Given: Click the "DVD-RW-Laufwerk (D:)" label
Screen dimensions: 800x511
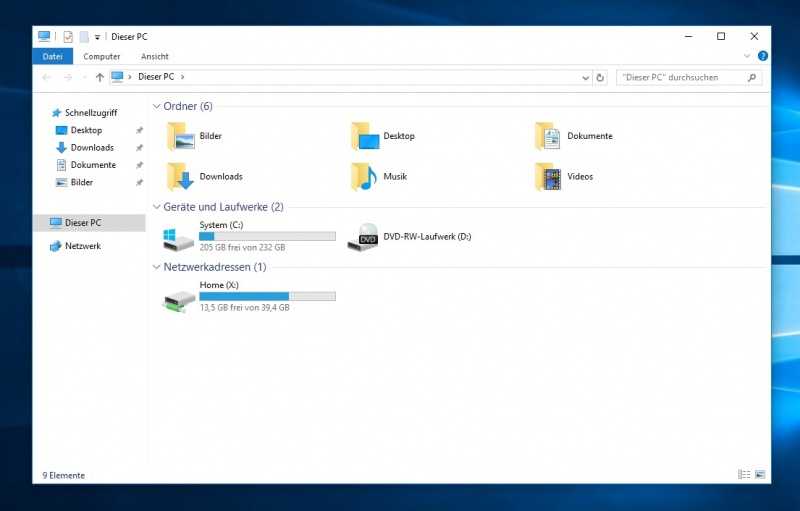Looking at the screenshot, I should 427,237.
